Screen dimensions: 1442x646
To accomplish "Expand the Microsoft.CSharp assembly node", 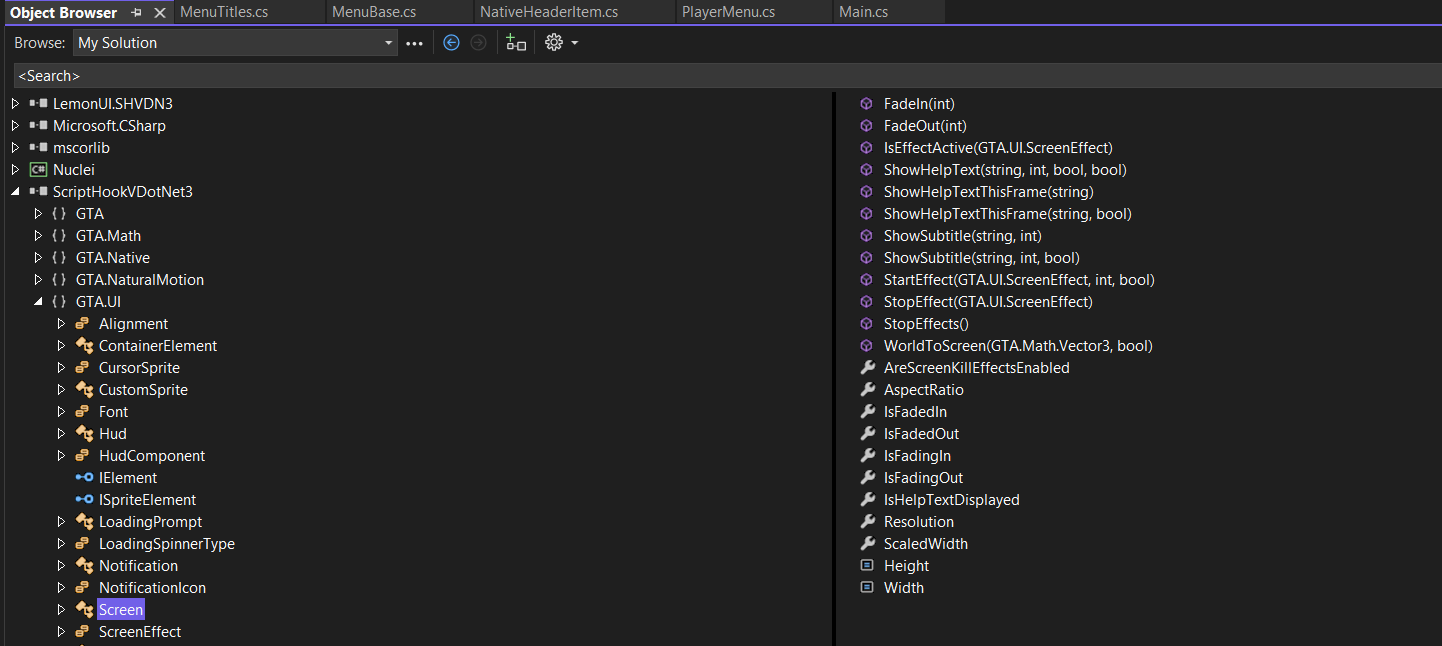I will point(15,126).
